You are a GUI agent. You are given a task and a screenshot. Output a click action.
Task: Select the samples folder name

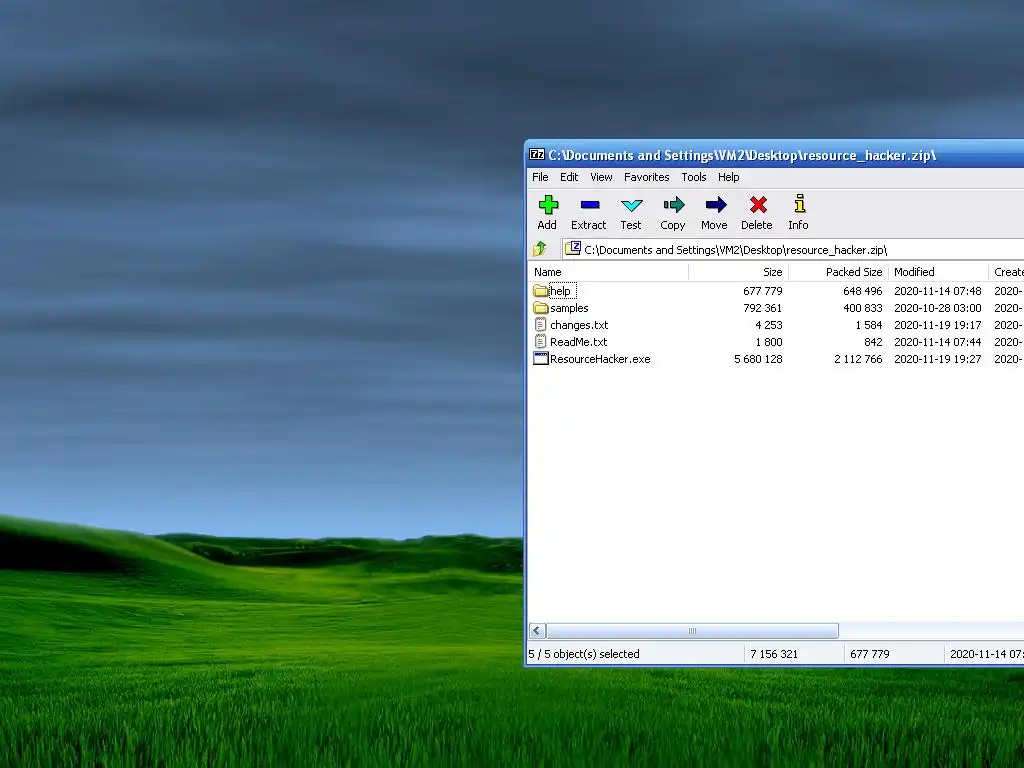click(569, 308)
